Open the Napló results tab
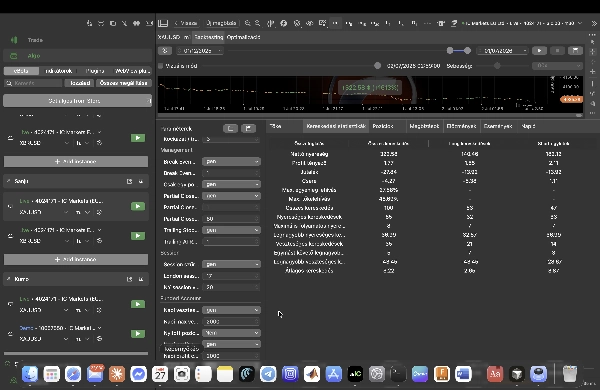600x390 pixels. [x=528, y=126]
